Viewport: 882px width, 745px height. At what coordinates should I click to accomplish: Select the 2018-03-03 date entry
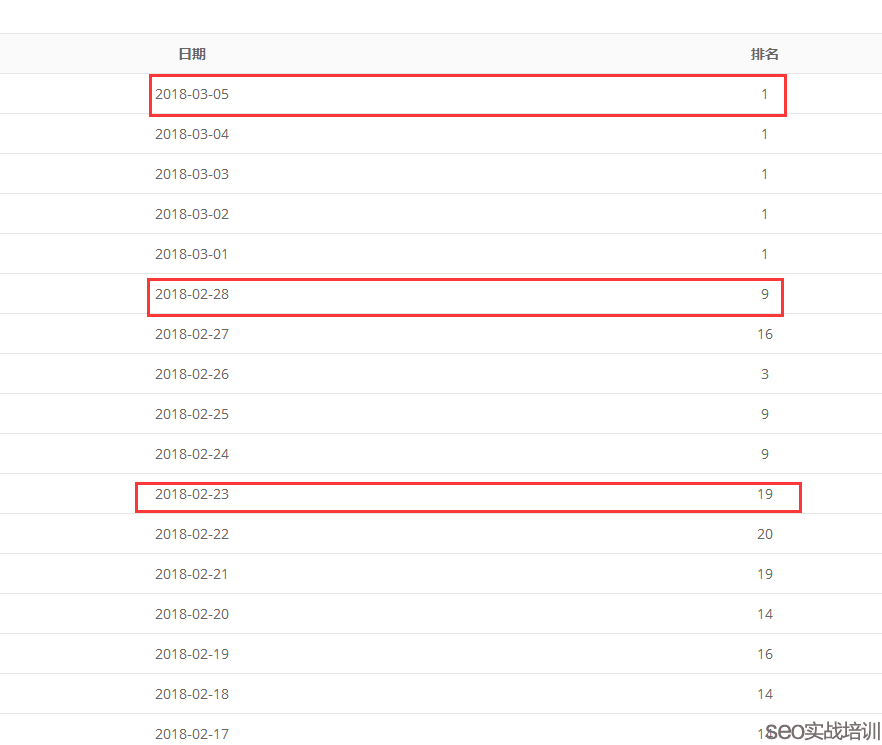192,174
